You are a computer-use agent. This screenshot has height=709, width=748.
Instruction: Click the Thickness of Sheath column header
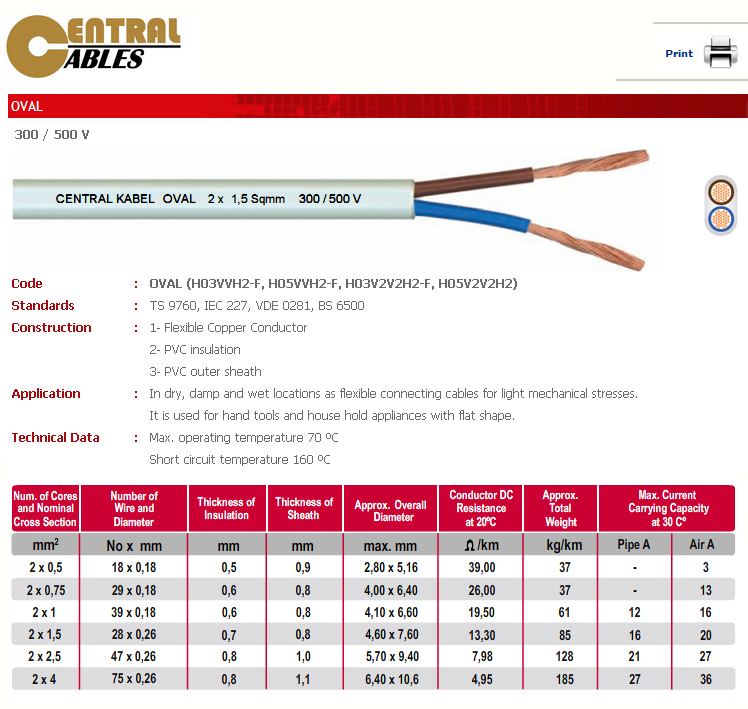pos(304,508)
